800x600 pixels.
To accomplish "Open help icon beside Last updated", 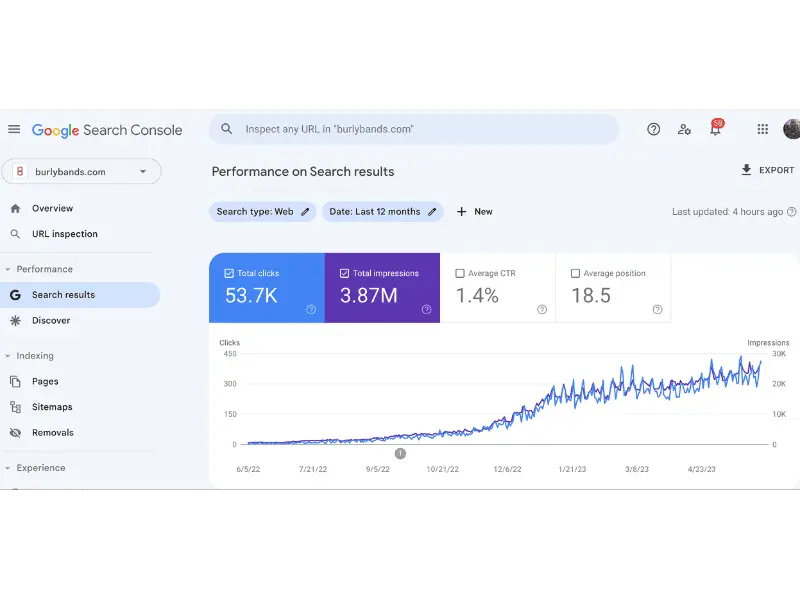I will (791, 212).
